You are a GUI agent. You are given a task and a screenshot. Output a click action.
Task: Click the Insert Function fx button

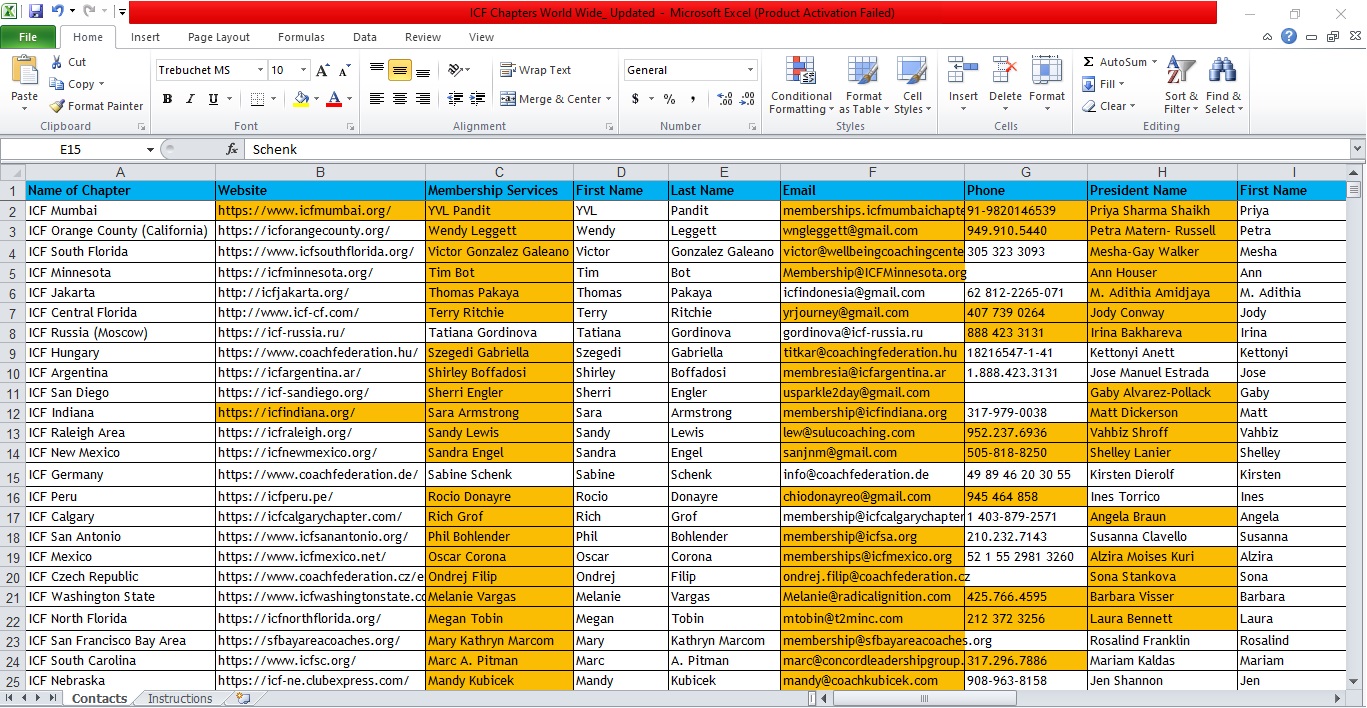click(232, 149)
